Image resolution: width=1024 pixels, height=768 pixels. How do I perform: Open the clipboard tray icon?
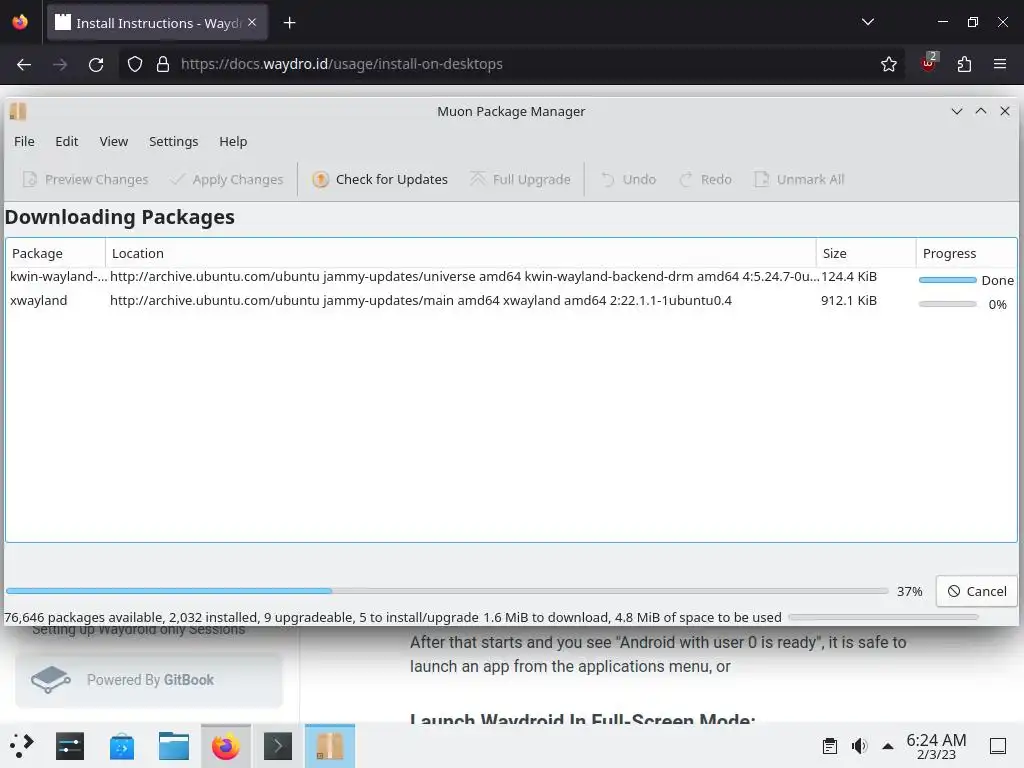coord(829,746)
